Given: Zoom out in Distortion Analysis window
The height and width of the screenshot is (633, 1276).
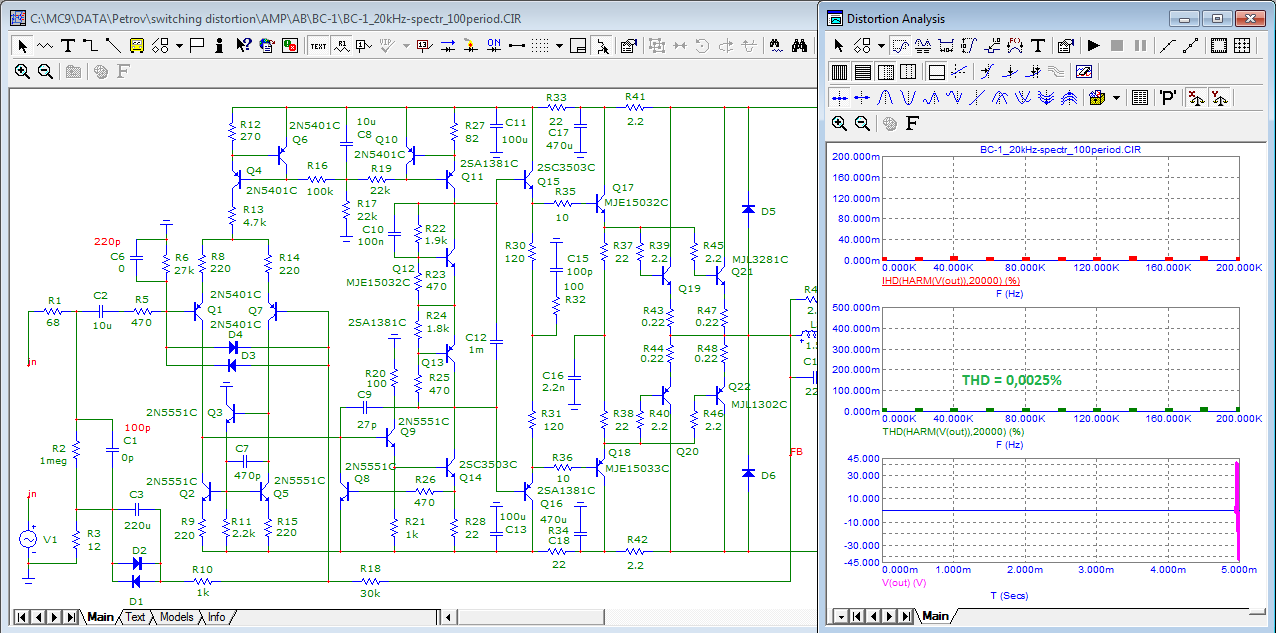Looking at the screenshot, I should 862,123.
